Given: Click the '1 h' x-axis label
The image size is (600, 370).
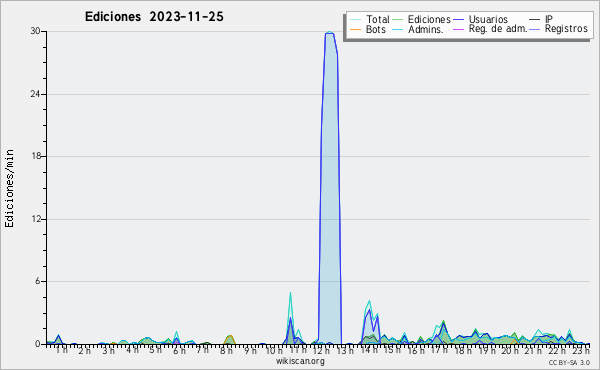Looking at the screenshot, I should tap(61, 350).
